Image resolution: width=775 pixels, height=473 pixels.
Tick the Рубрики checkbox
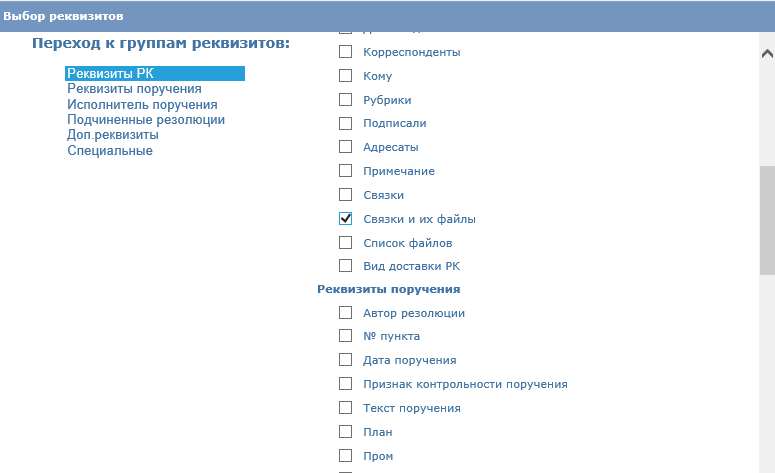click(x=345, y=99)
